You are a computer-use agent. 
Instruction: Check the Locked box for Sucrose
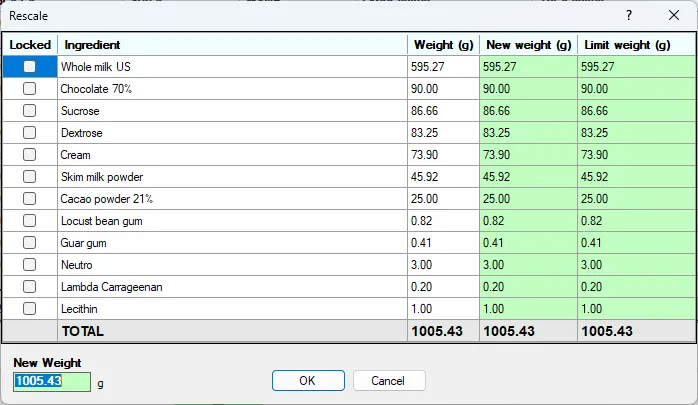click(x=29, y=110)
